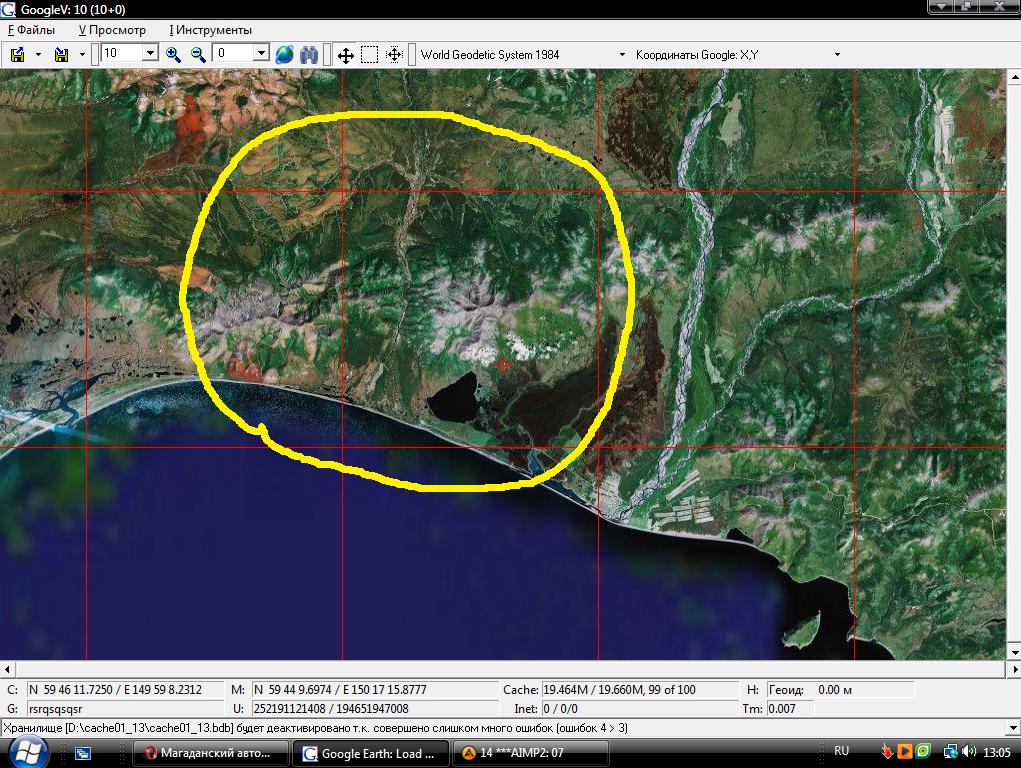Select the move/pan arrows tool
Screen dimensions: 1021x768
click(345, 55)
